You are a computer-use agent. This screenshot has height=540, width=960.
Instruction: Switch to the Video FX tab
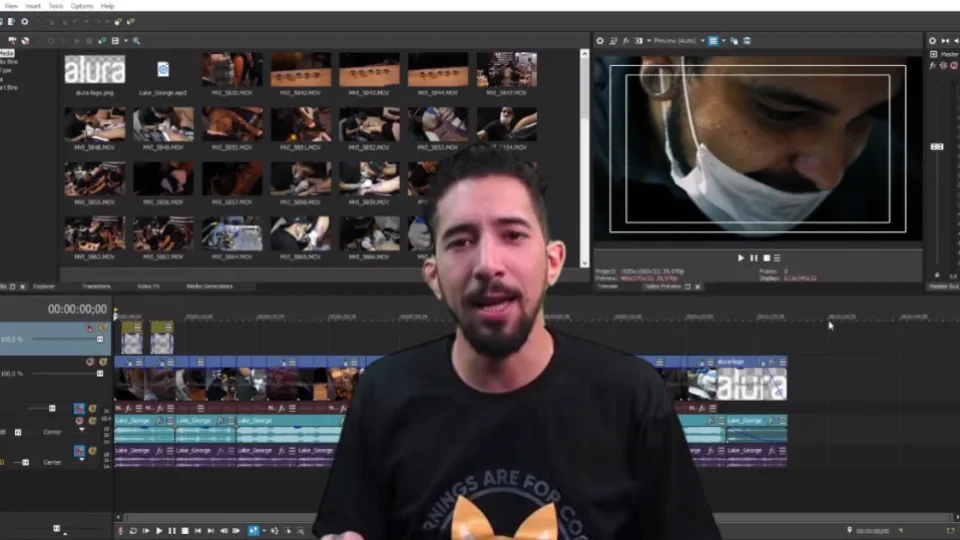(x=148, y=287)
